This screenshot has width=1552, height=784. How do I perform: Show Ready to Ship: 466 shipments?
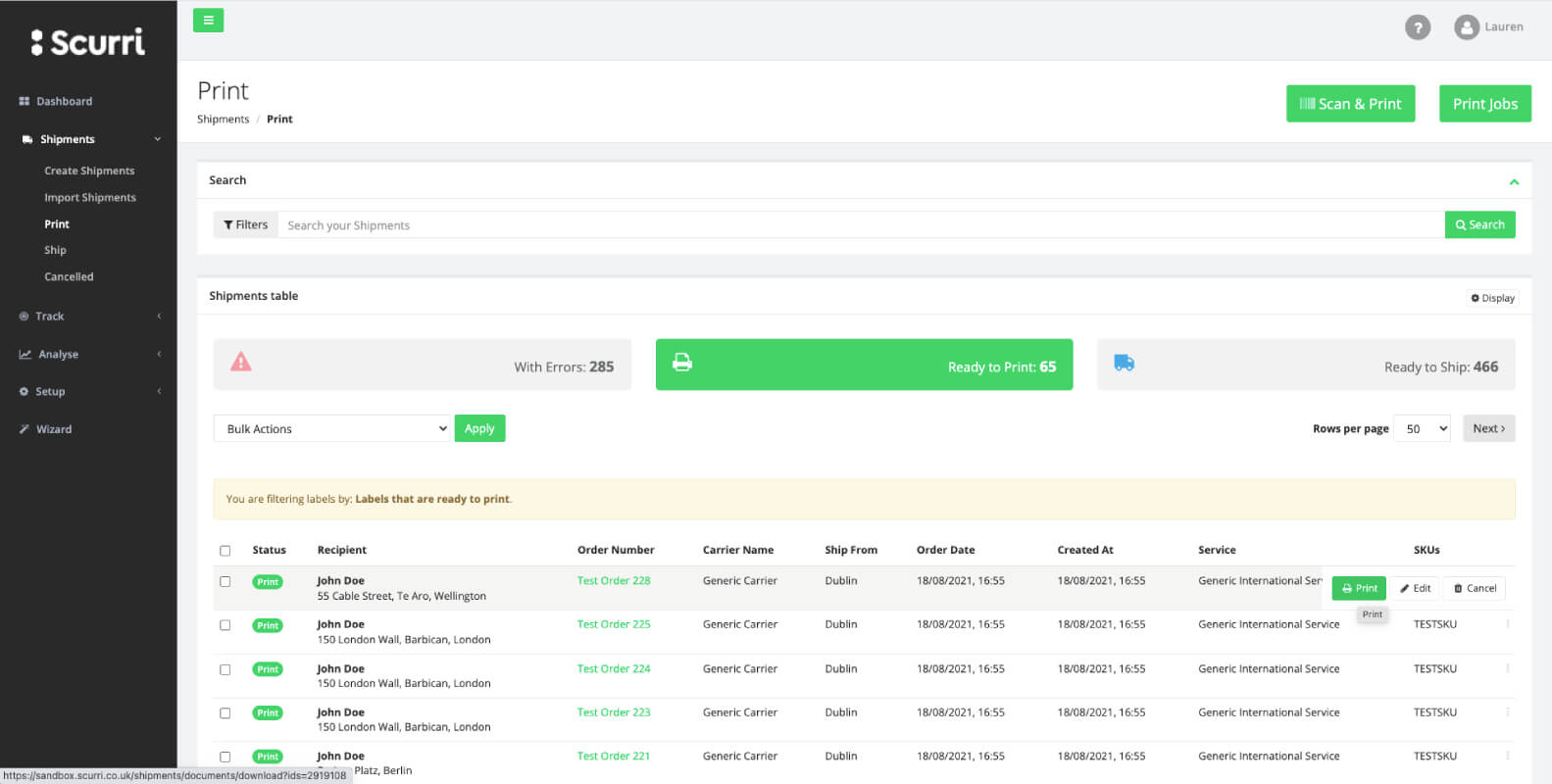[1306, 365]
